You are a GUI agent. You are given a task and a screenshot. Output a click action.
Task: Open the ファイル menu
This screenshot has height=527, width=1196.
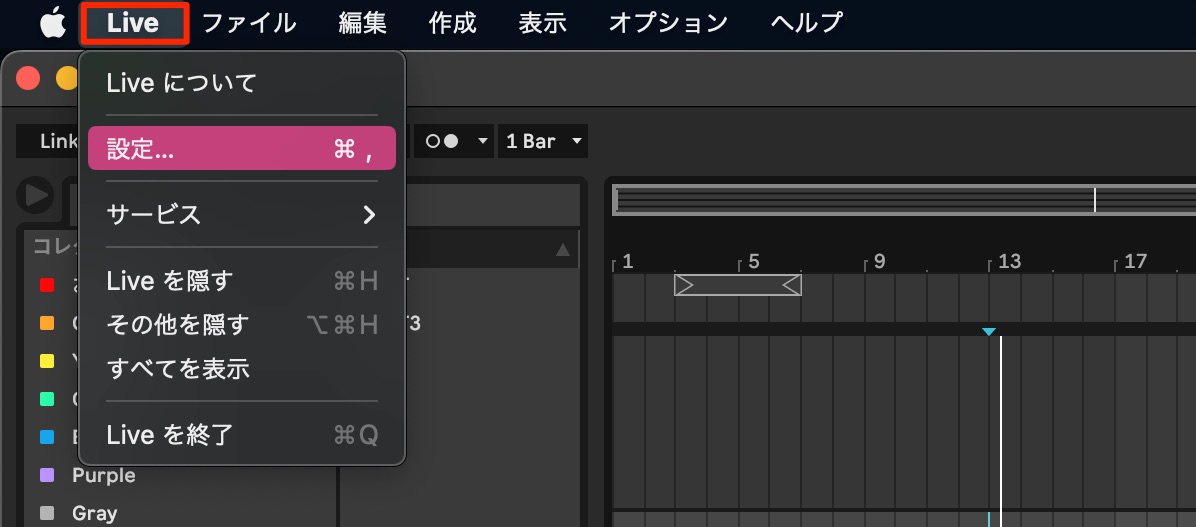pyautogui.click(x=249, y=23)
